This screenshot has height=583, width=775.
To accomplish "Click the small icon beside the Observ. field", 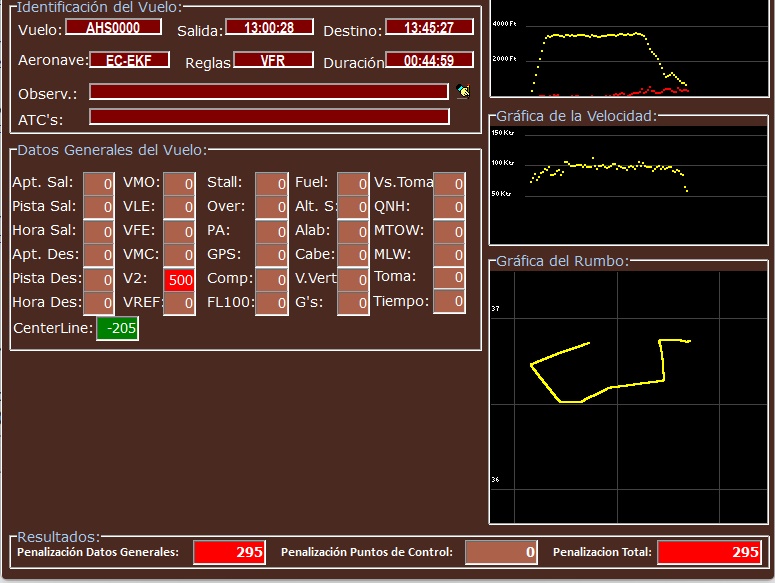I will click(463, 91).
